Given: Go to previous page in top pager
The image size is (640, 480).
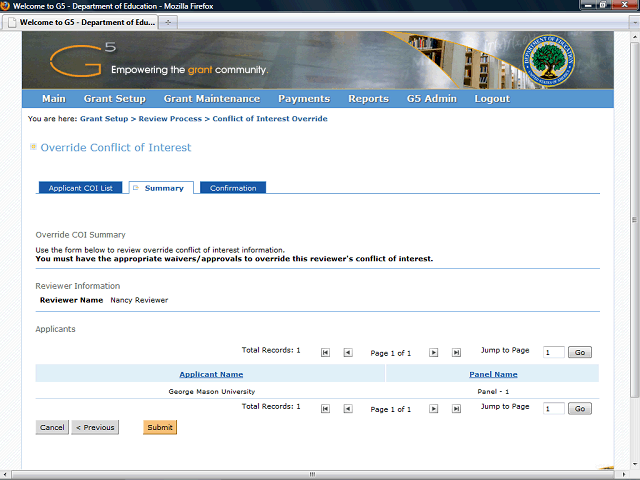Looking at the screenshot, I should click(348, 353).
